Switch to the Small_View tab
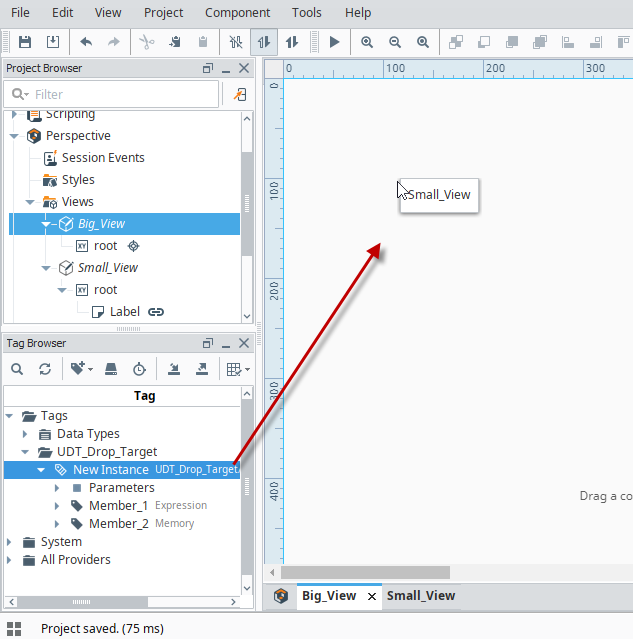The height and width of the screenshot is (639, 633). tap(421, 596)
